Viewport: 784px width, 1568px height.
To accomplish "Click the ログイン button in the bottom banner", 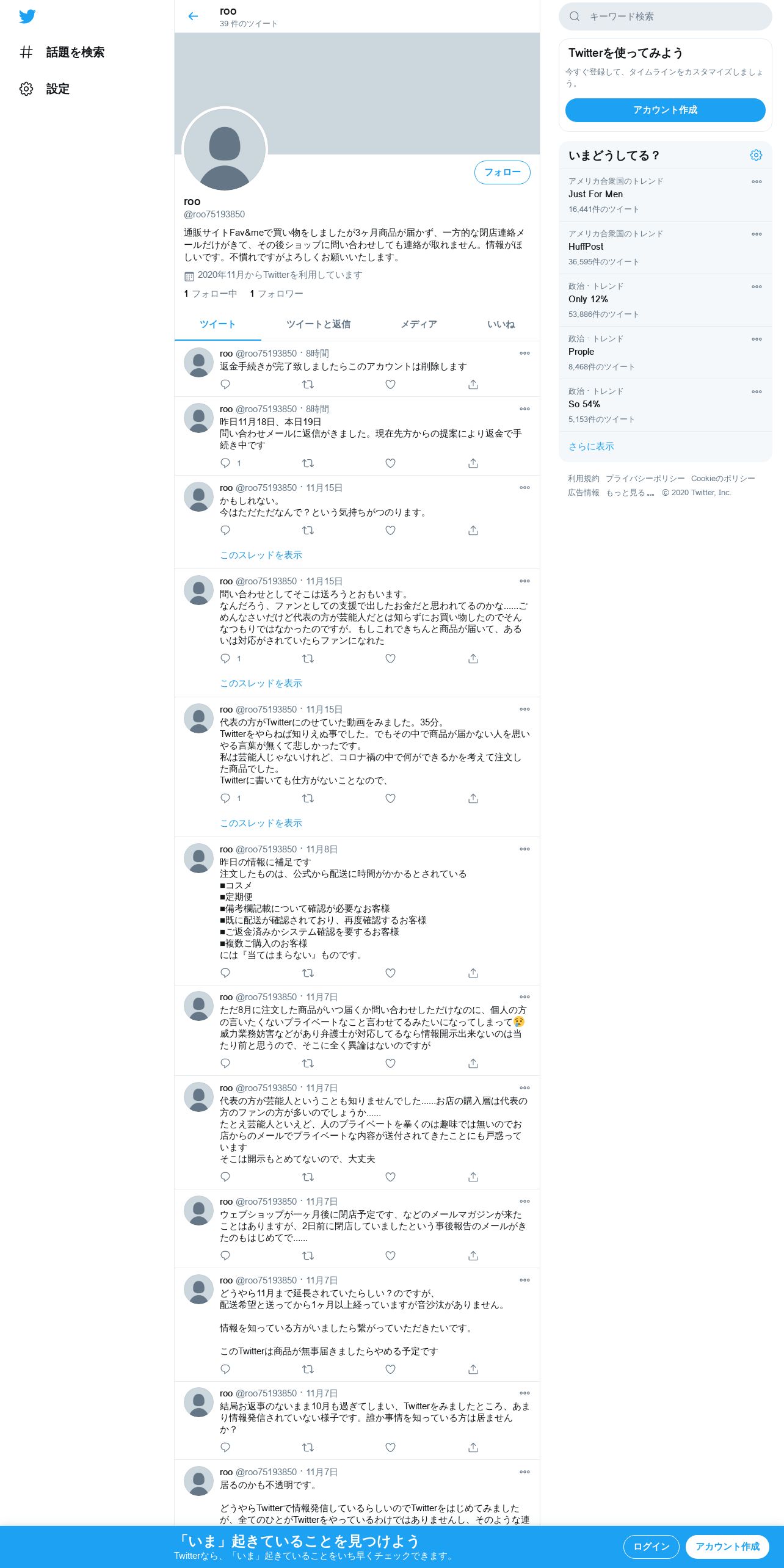I will (x=652, y=1547).
